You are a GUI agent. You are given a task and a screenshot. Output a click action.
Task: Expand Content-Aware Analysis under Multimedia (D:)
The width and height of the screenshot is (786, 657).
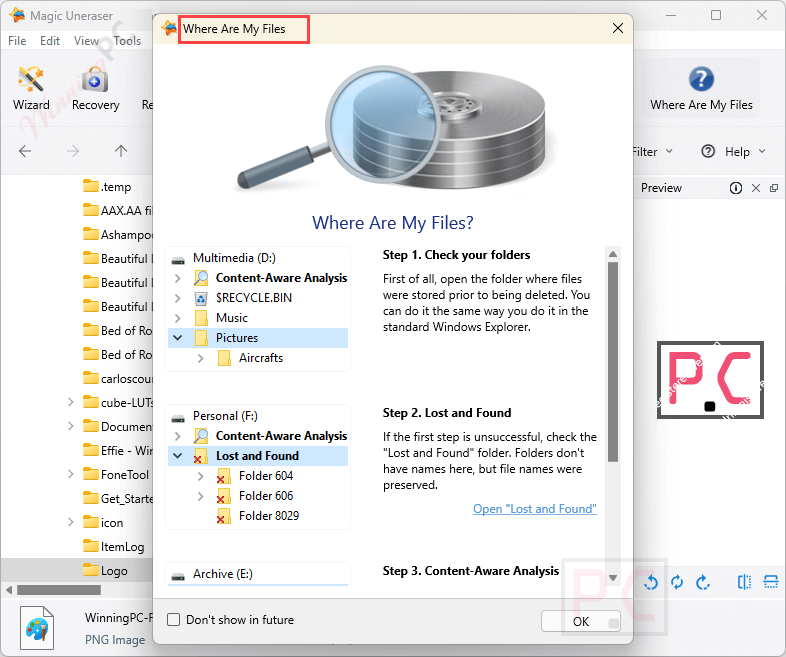tap(177, 278)
